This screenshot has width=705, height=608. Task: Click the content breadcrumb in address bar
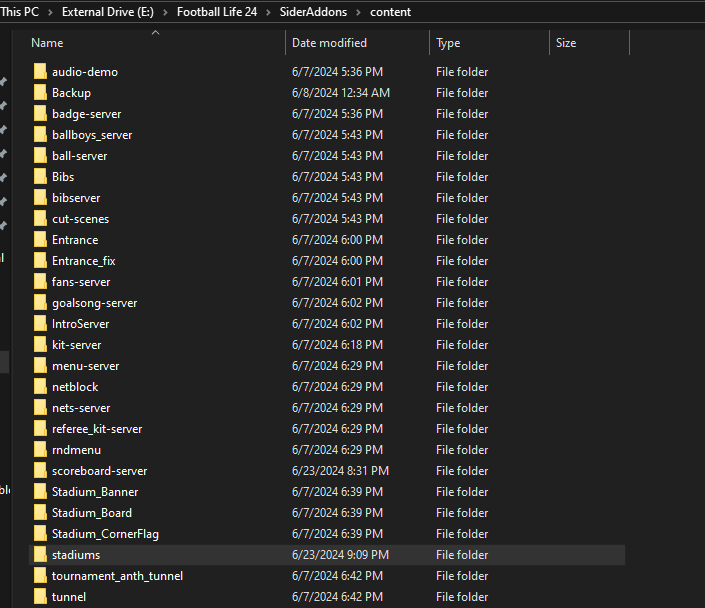[390, 12]
